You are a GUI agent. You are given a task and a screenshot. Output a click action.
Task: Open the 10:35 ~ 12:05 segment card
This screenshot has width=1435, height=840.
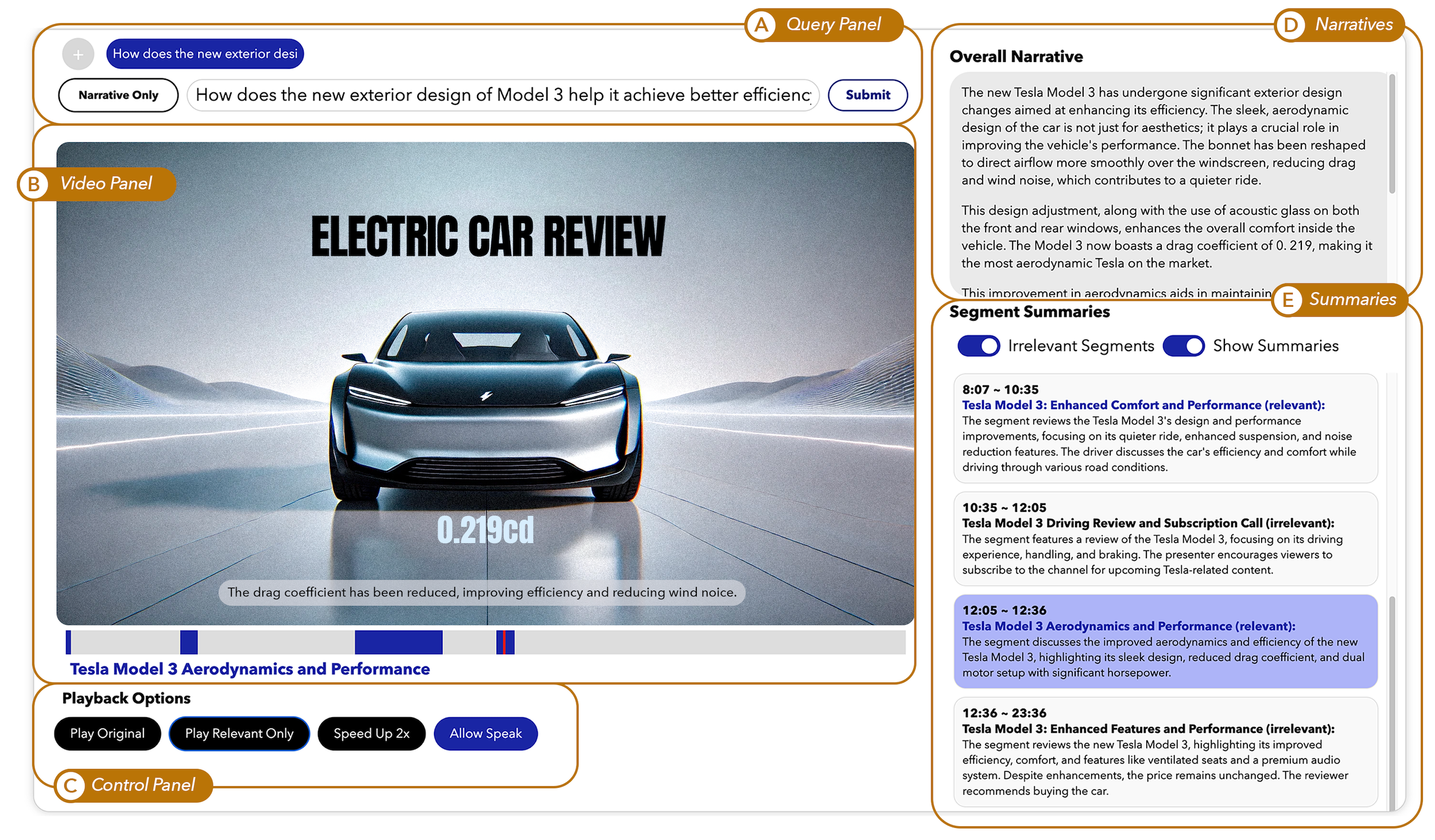[1165, 538]
